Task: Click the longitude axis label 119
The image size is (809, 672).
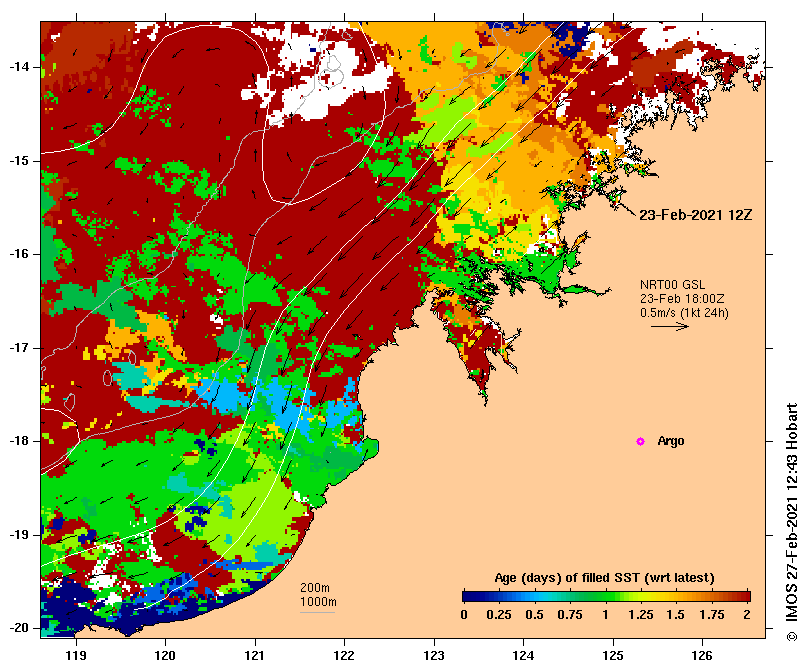Action: 76,655
